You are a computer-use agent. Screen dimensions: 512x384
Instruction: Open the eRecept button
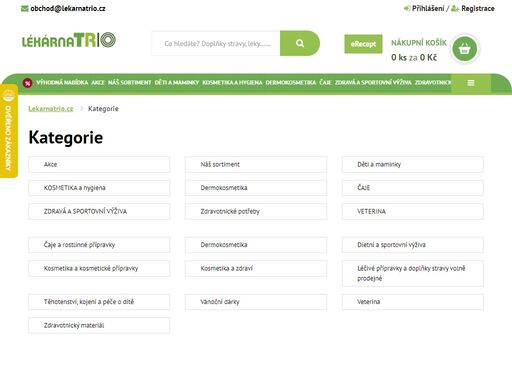pos(363,44)
